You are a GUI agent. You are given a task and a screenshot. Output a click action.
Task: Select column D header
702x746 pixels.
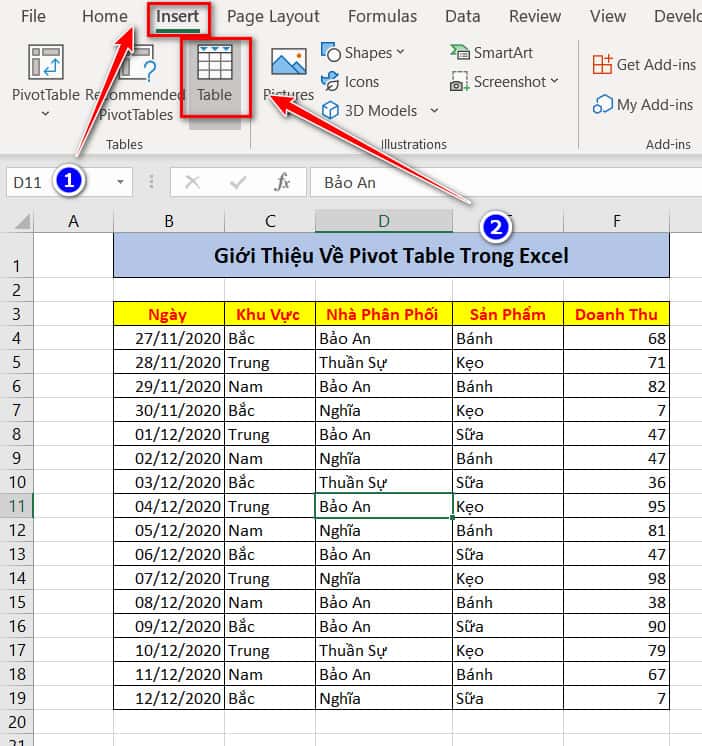point(384,221)
